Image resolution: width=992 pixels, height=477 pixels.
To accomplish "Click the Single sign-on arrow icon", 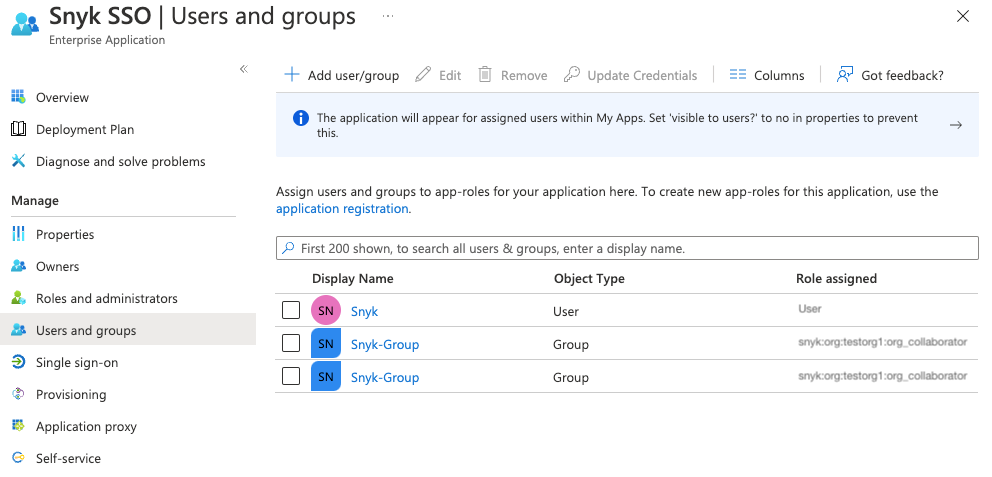I will (18, 362).
